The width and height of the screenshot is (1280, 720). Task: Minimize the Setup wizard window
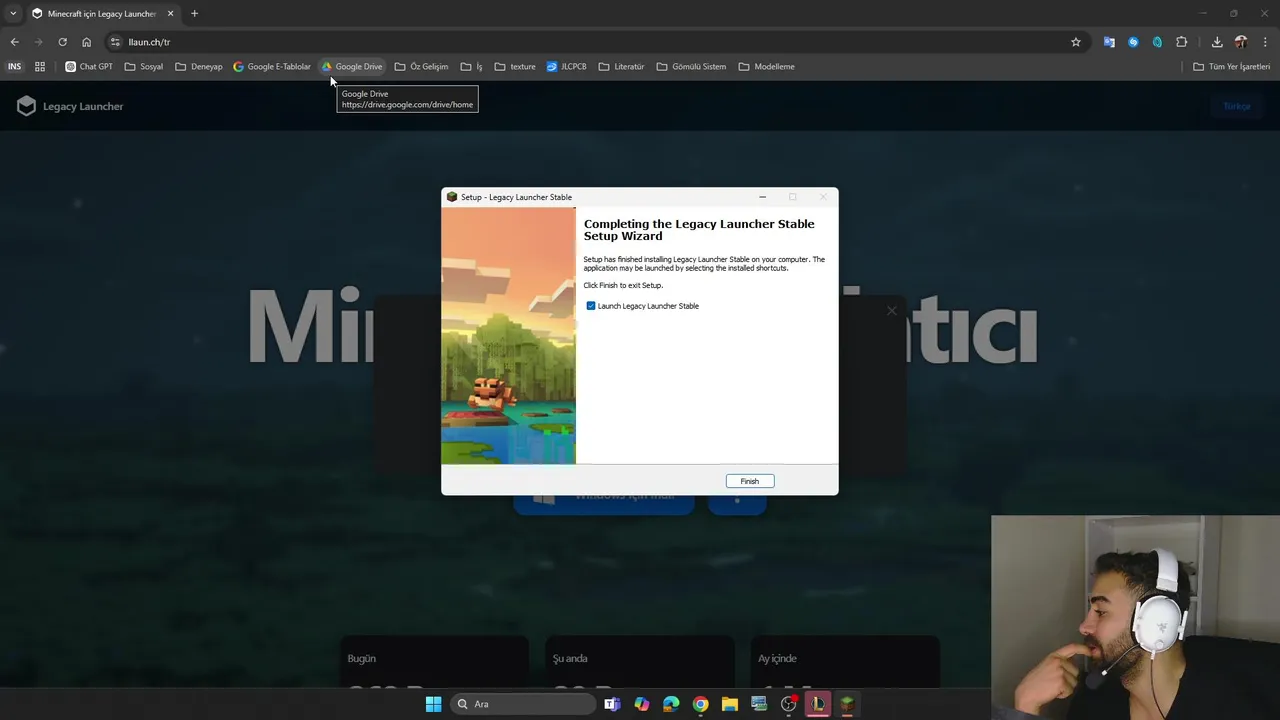coord(762,197)
